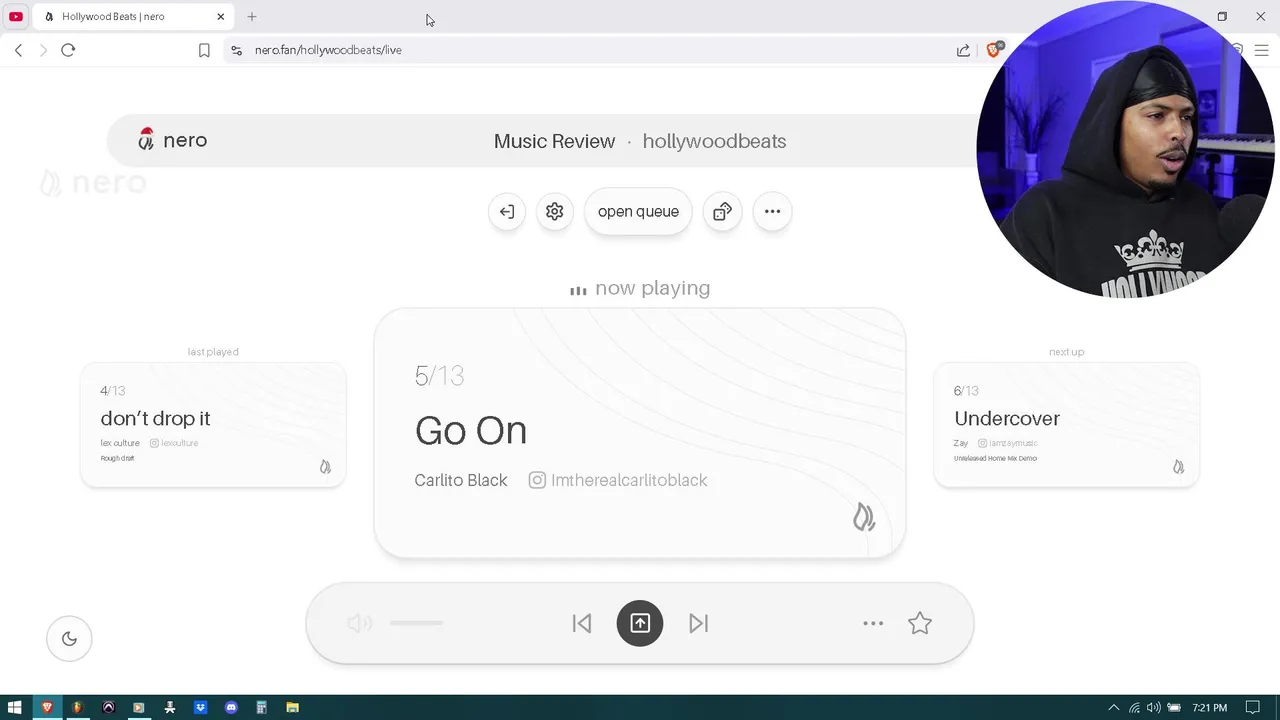1280x720 pixels.
Task: Click the Rough draft note text
Action: [x=117, y=459]
